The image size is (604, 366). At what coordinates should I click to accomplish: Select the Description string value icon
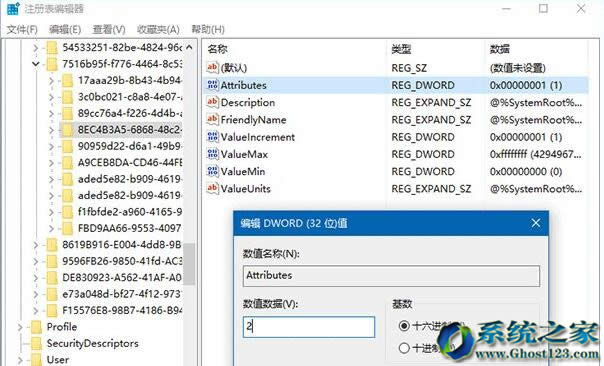(213, 102)
